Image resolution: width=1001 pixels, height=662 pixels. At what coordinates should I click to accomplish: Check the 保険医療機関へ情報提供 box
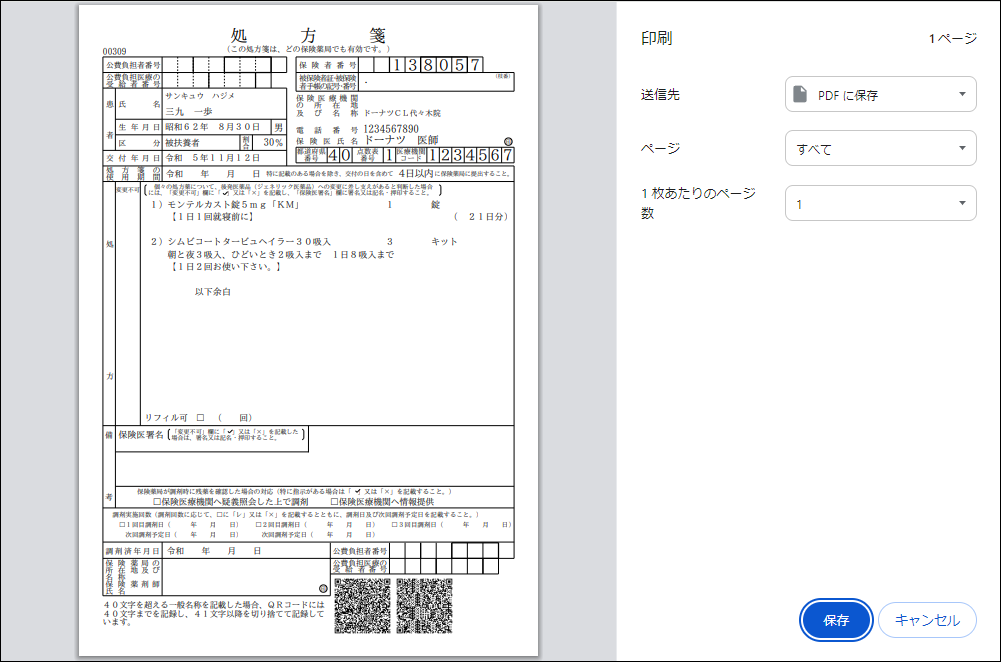[332, 500]
